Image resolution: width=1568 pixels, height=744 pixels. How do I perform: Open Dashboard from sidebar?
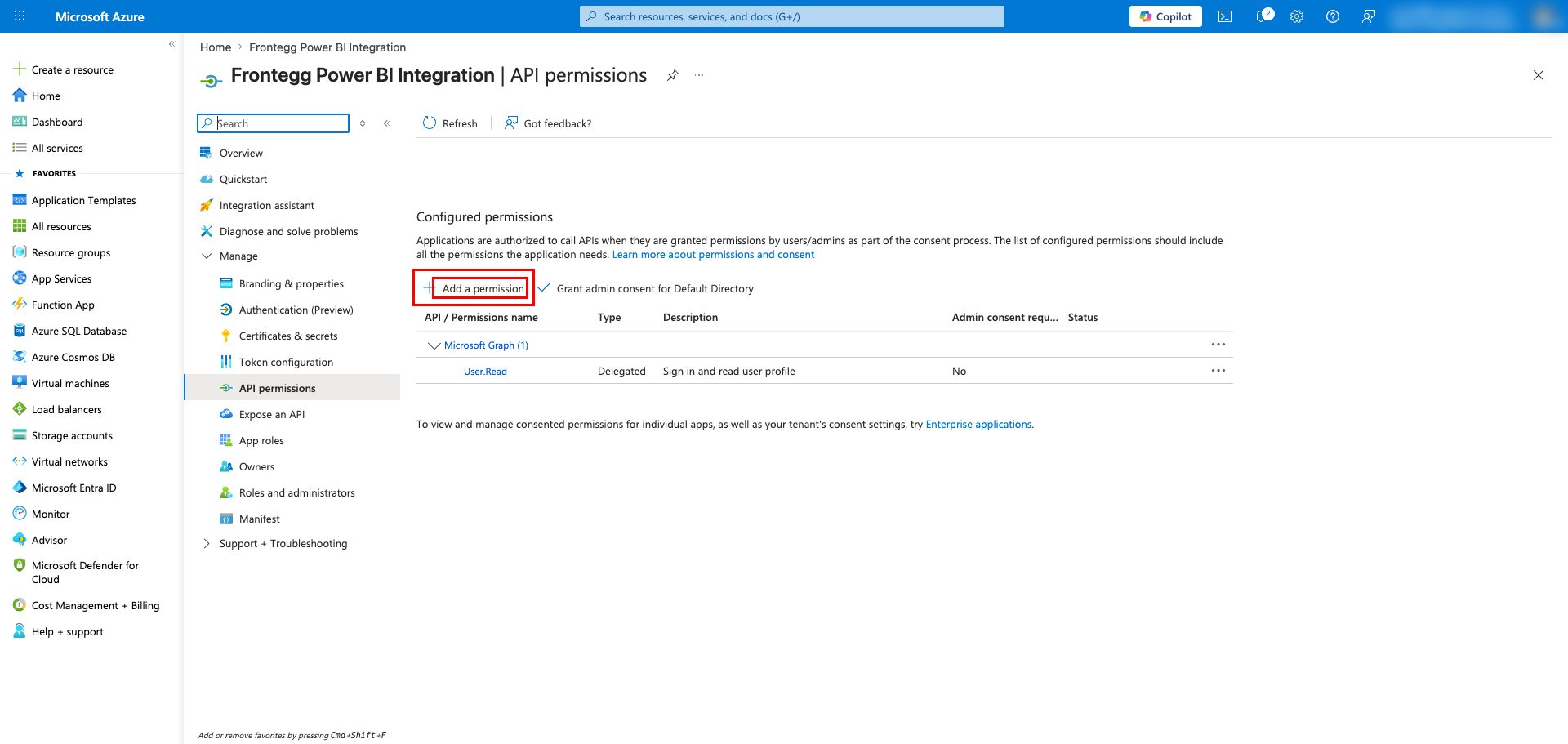click(57, 122)
